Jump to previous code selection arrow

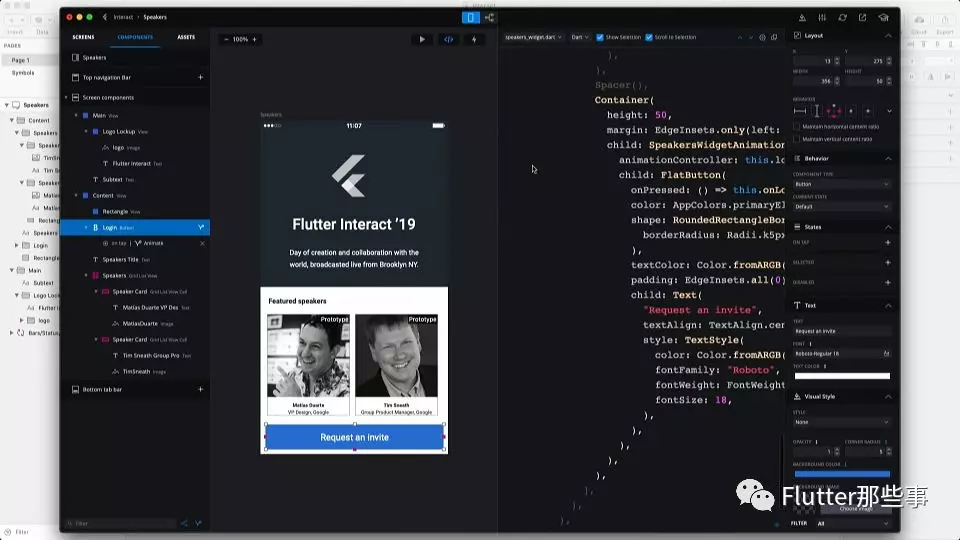click(x=740, y=37)
